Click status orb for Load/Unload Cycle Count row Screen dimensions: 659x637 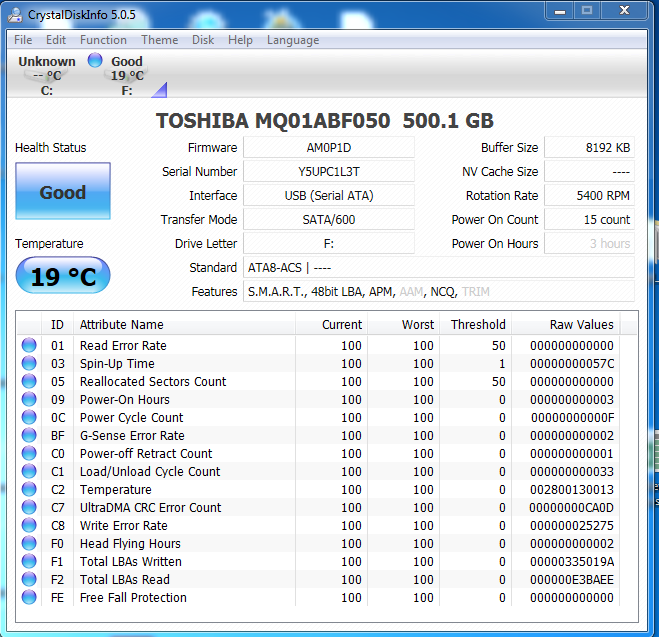click(29, 471)
